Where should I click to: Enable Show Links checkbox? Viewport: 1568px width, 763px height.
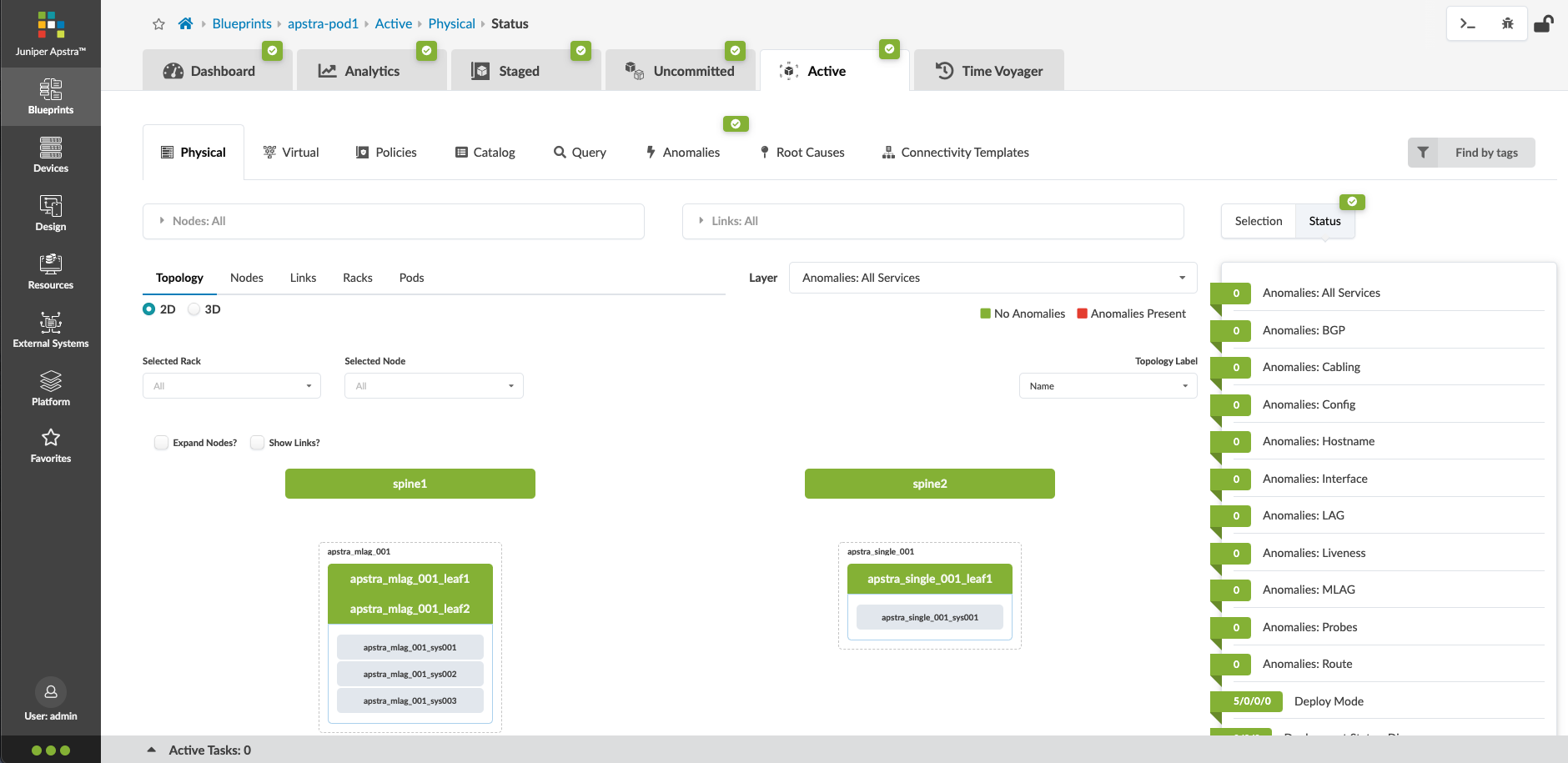pos(258,443)
